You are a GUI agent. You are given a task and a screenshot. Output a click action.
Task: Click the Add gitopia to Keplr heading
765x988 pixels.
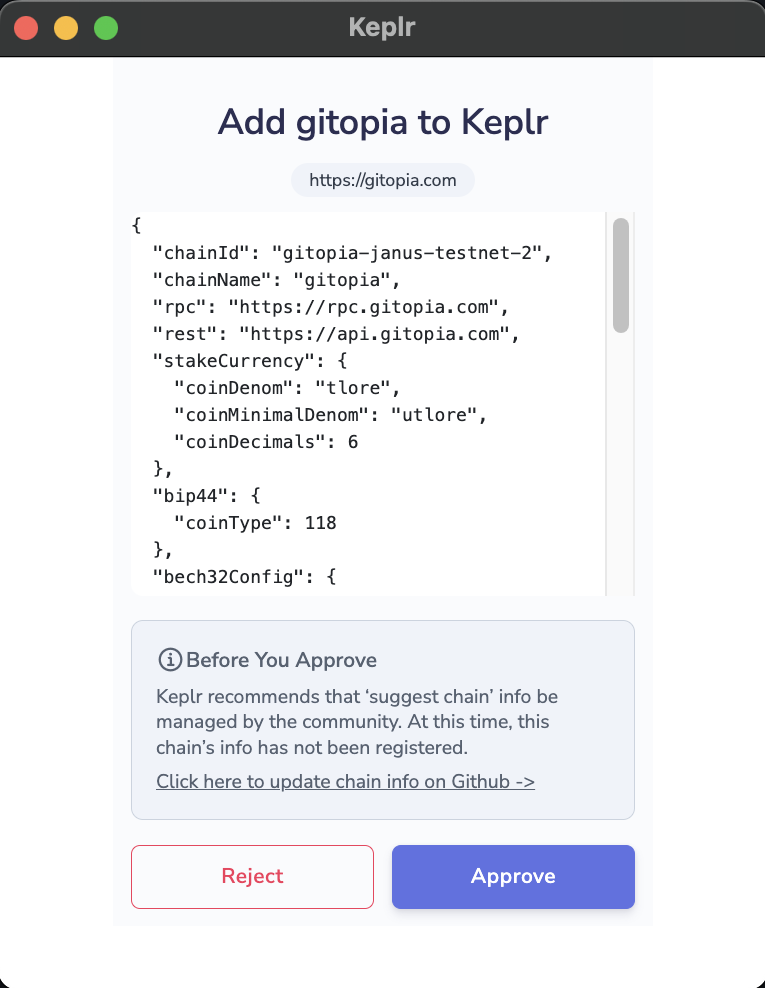(x=382, y=122)
